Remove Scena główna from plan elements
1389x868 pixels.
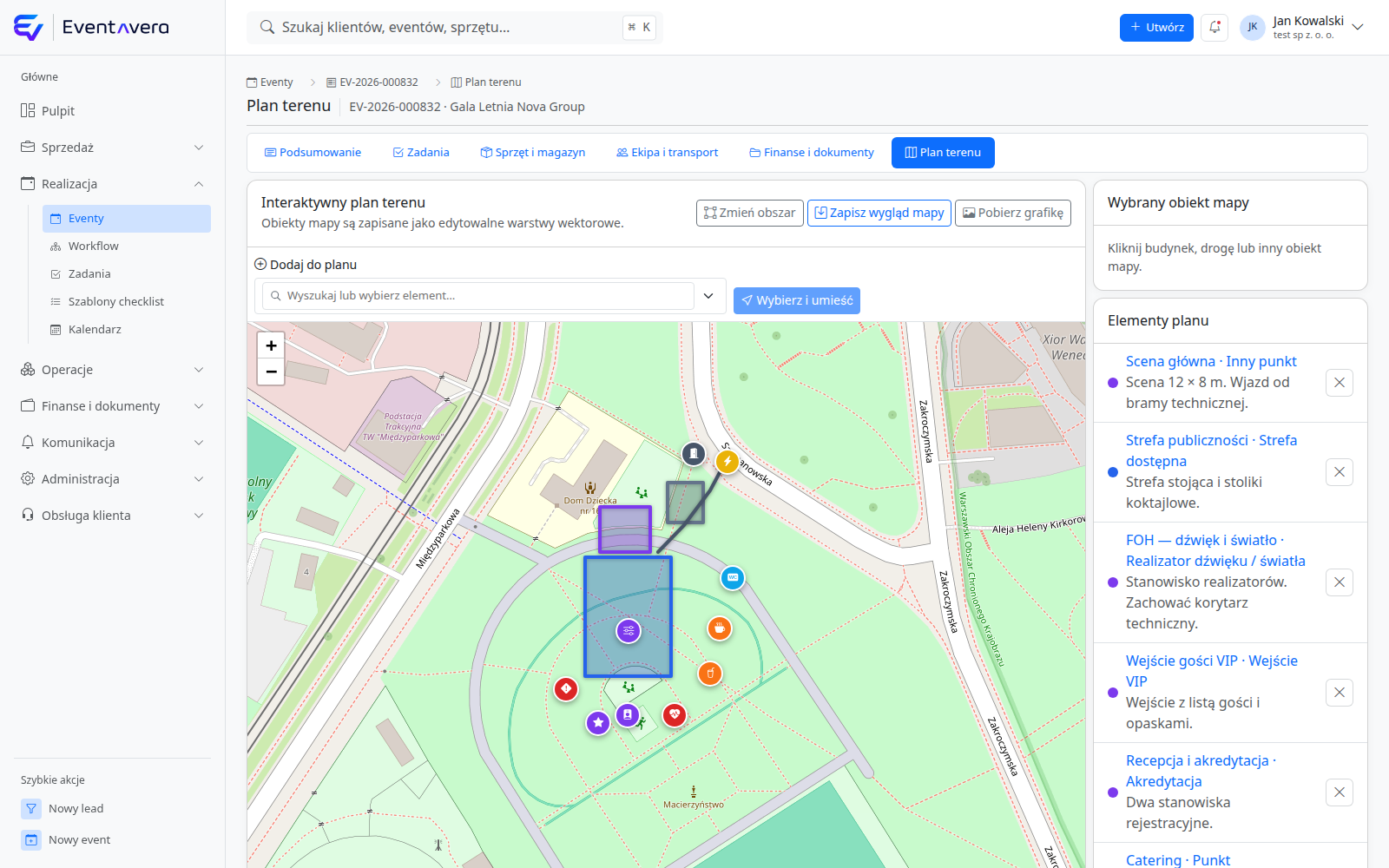point(1340,383)
